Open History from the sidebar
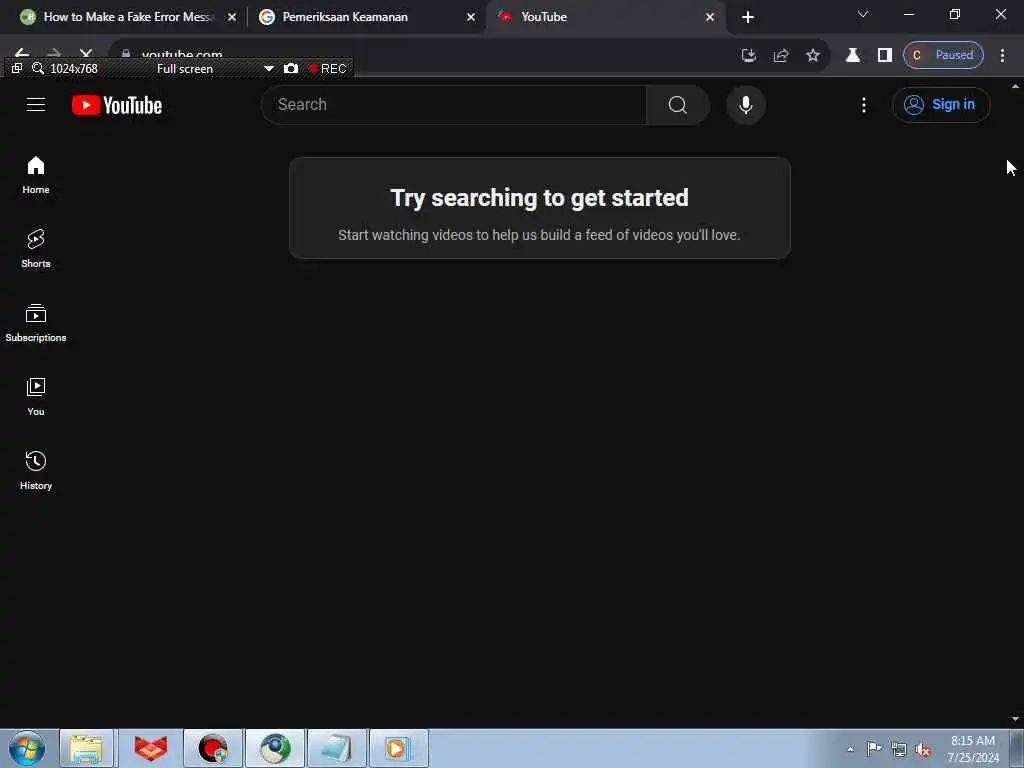Viewport: 1024px width, 768px height. click(36, 470)
